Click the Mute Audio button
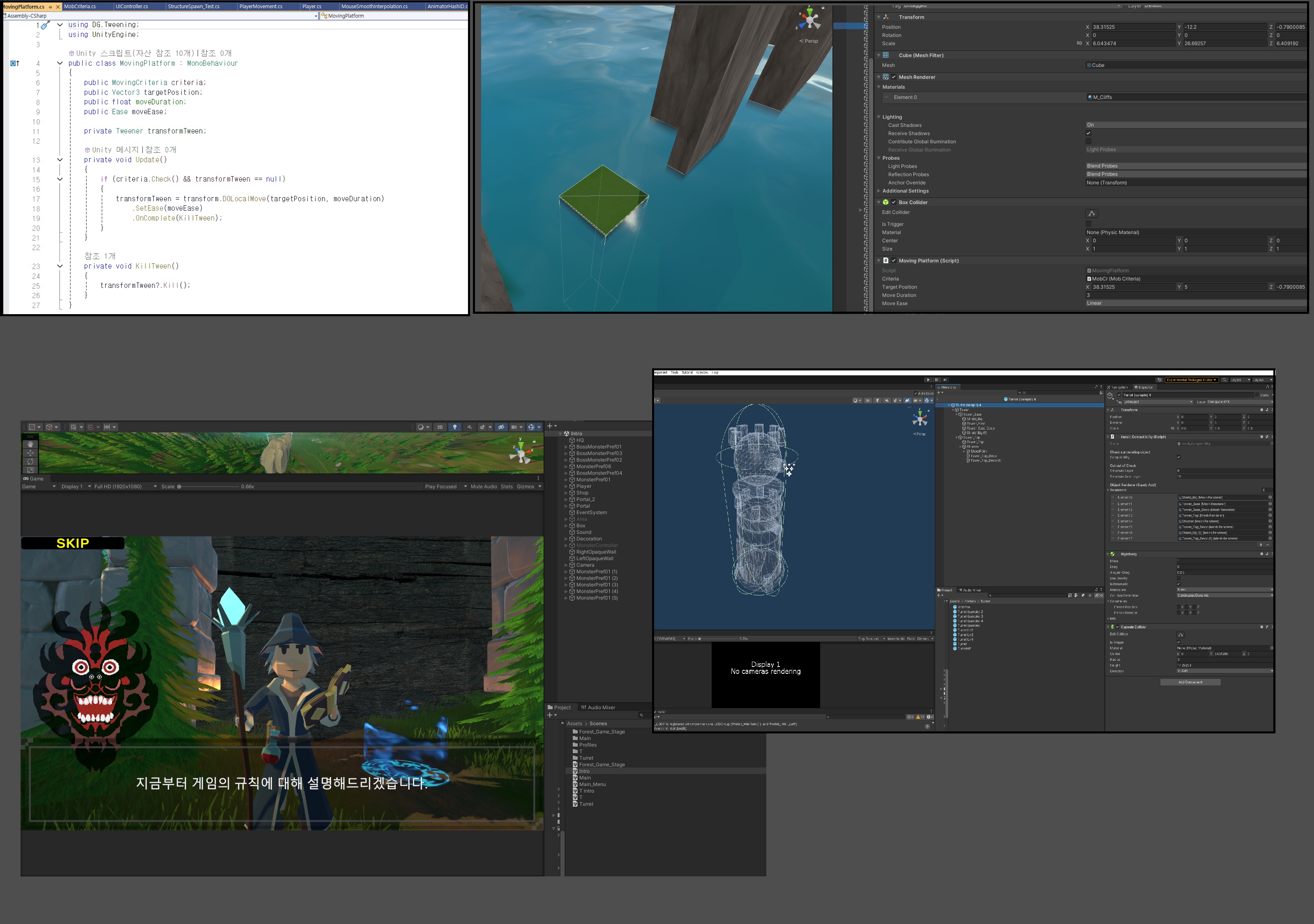The height and width of the screenshot is (924, 1314). [484, 486]
